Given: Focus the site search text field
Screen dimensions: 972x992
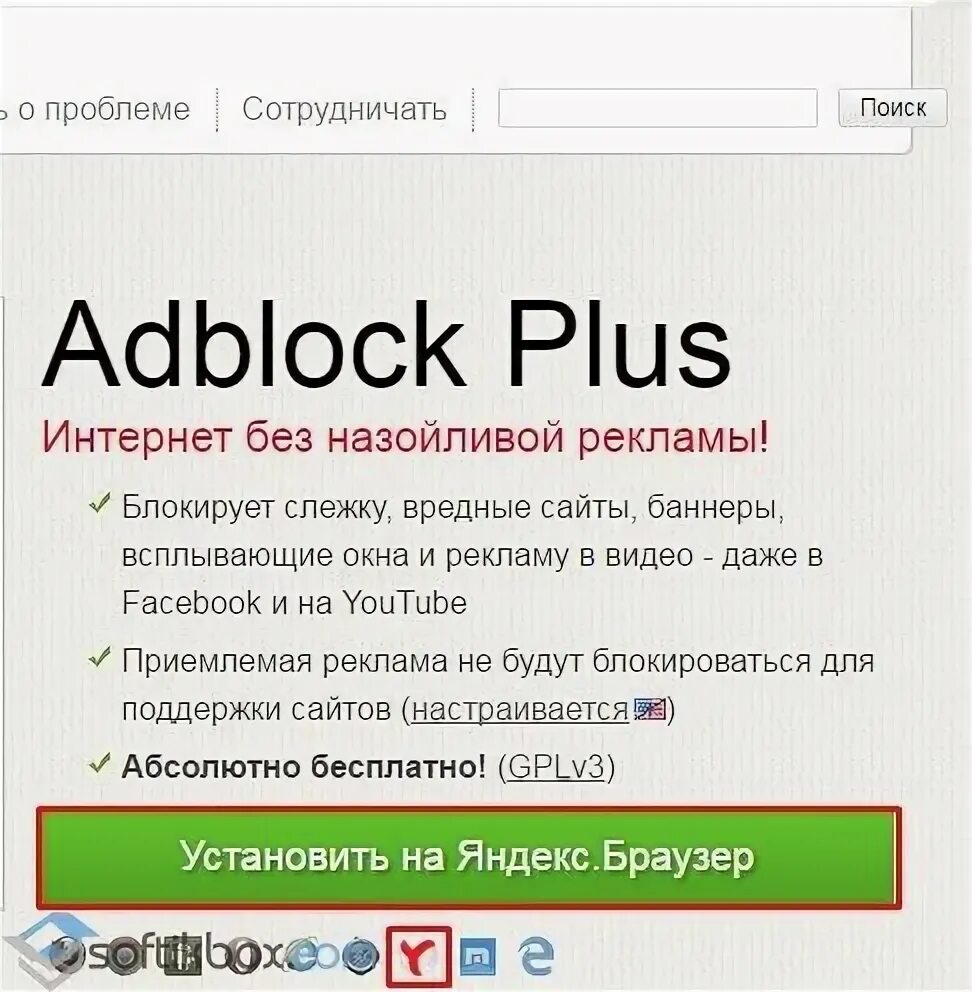Looking at the screenshot, I should point(657,108).
